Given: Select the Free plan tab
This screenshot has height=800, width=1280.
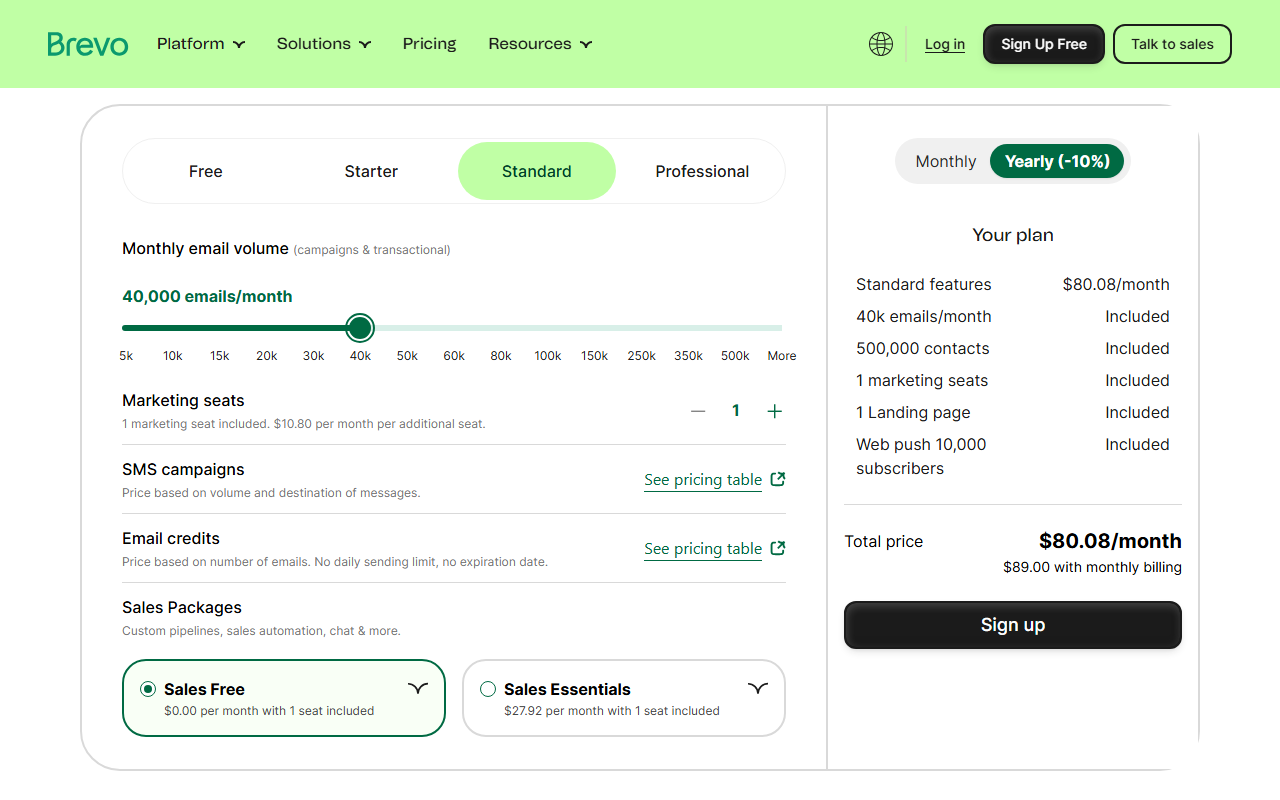Looking at the screenshot, I should coord(206,171).
